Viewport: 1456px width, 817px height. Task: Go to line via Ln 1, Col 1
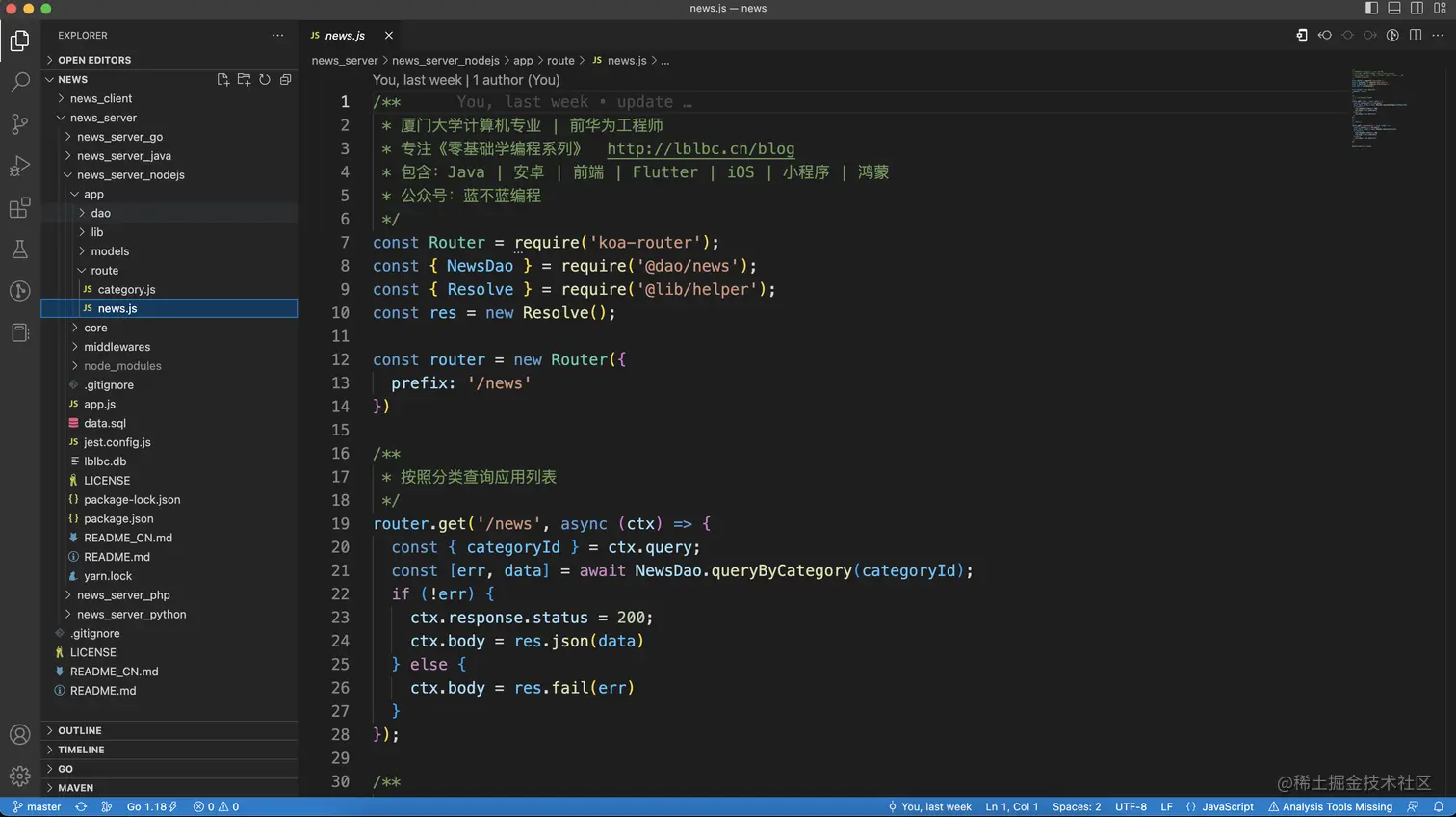[1012, 807]
